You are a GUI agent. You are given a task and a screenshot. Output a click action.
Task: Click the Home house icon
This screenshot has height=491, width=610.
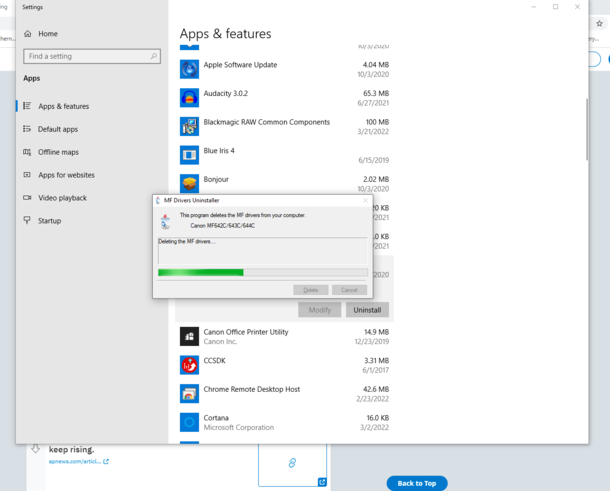tap(28, 34)
